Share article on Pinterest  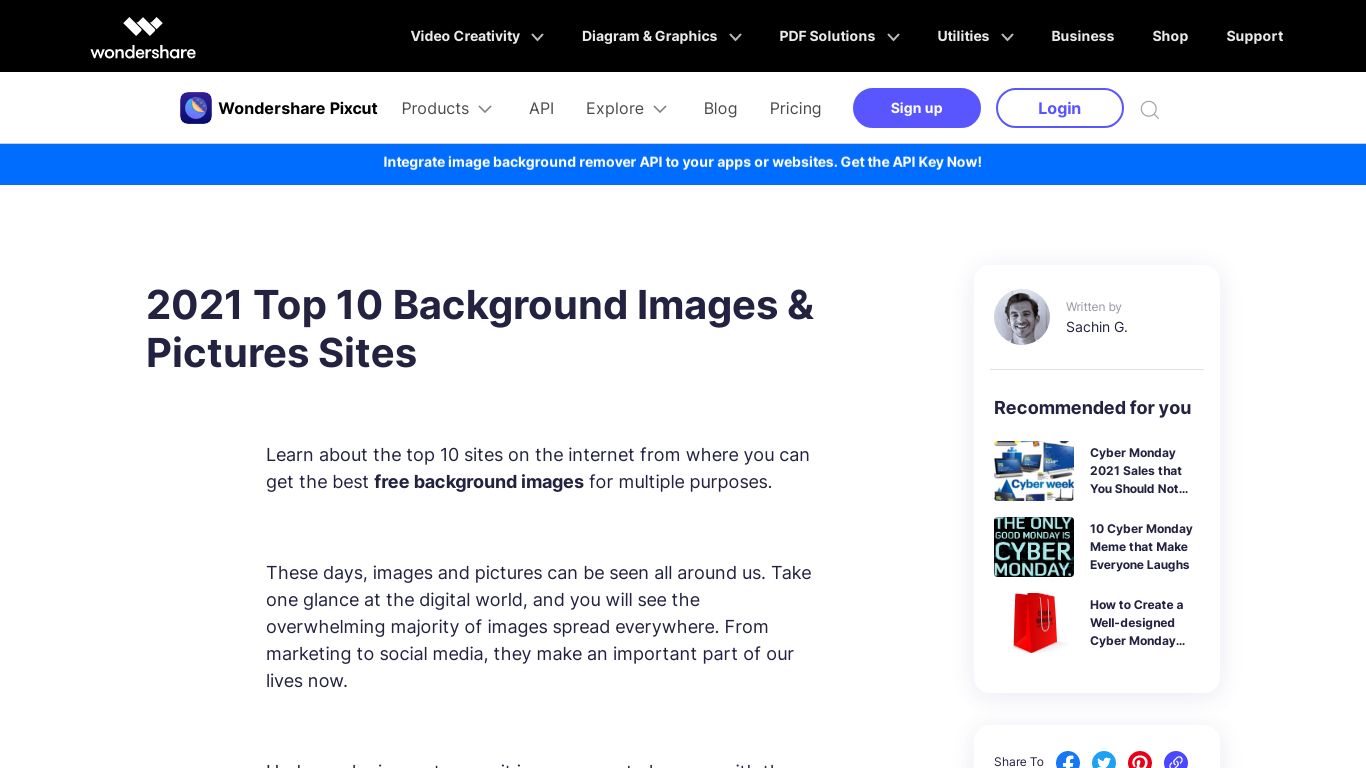coord(1140,761)
